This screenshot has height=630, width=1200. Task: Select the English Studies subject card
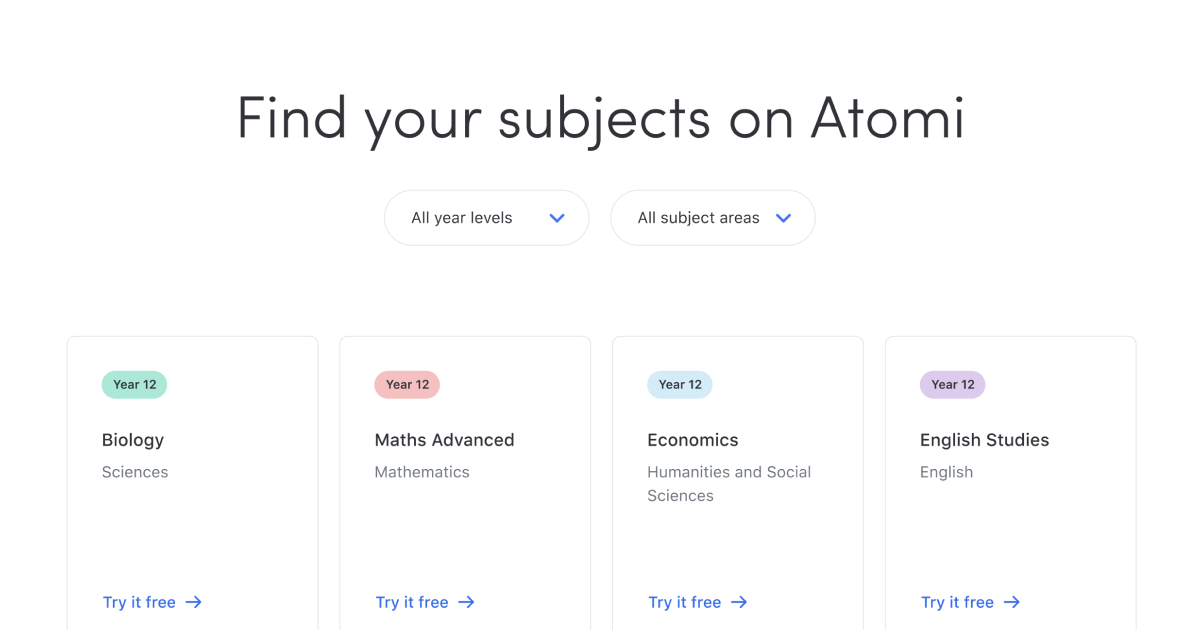pos(1010,480)
